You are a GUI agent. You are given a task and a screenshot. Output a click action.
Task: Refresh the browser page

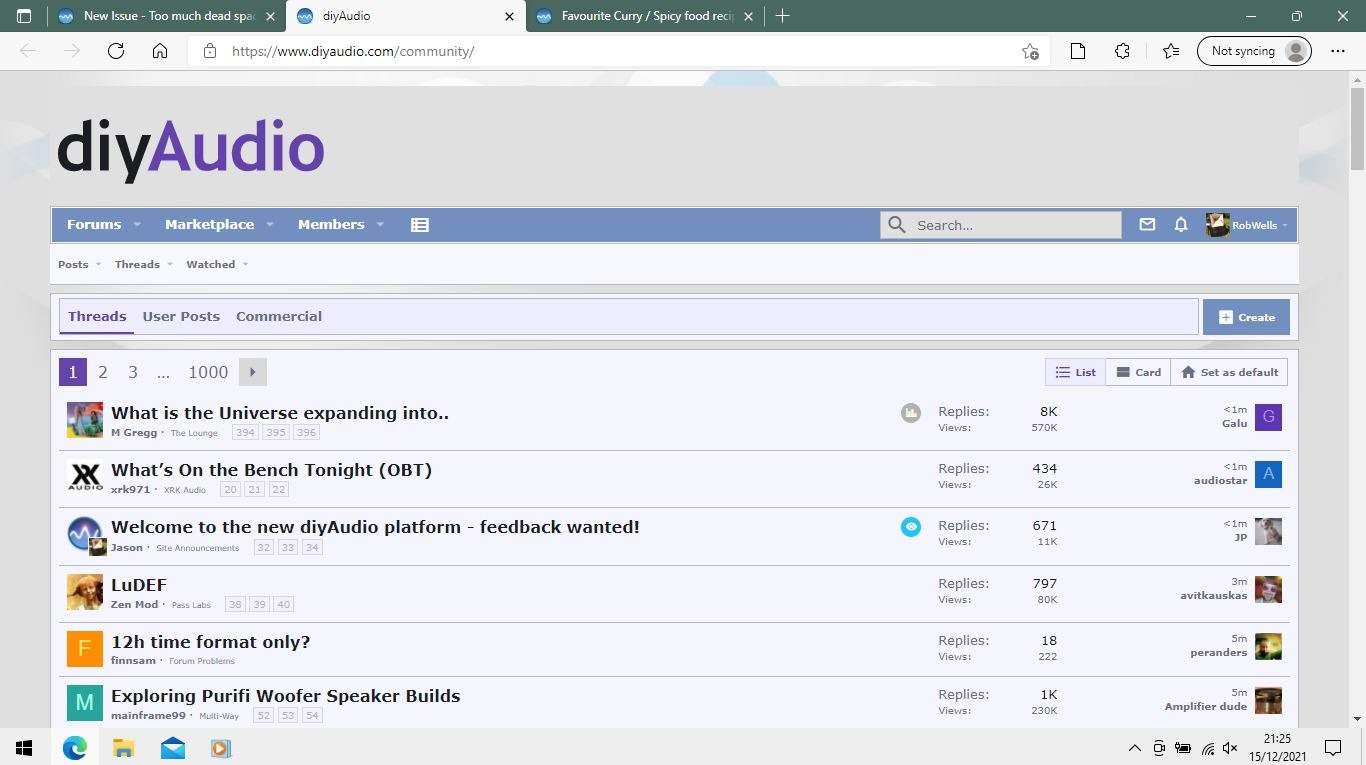click(x=116, y=51)
